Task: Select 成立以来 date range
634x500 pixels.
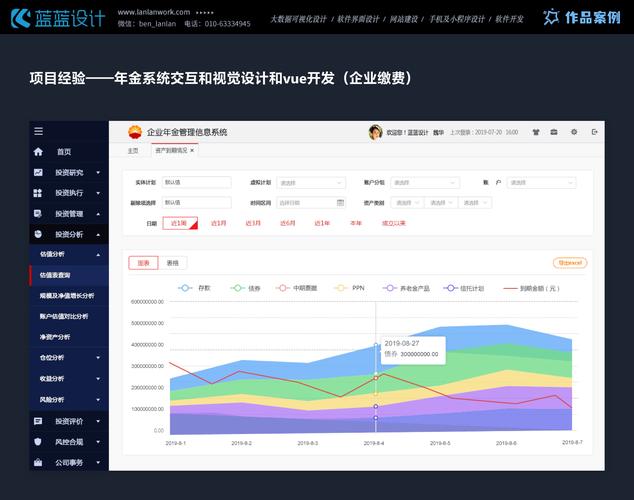Action: [394, 223]
